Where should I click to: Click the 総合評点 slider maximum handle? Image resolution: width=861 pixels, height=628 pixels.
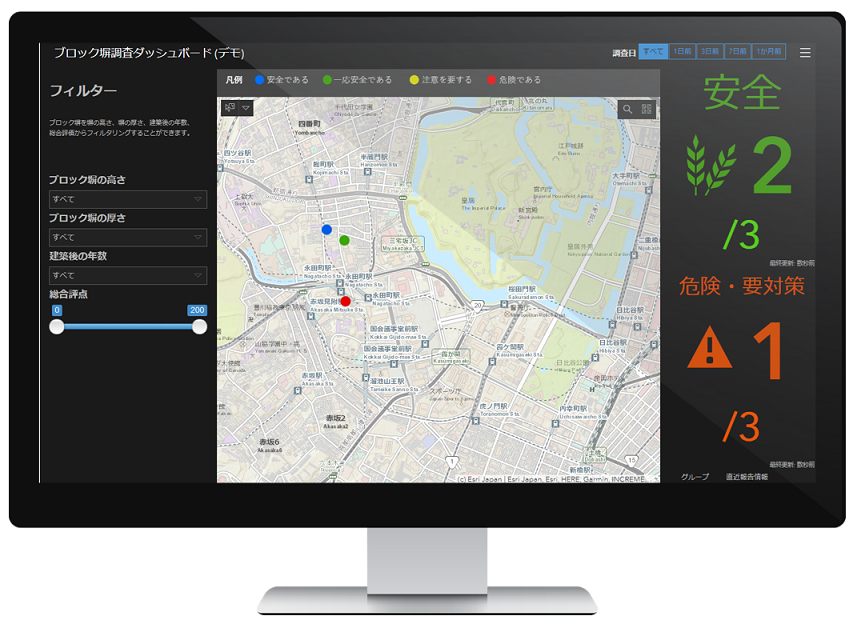pyautogui.click(x=199, y=326)
